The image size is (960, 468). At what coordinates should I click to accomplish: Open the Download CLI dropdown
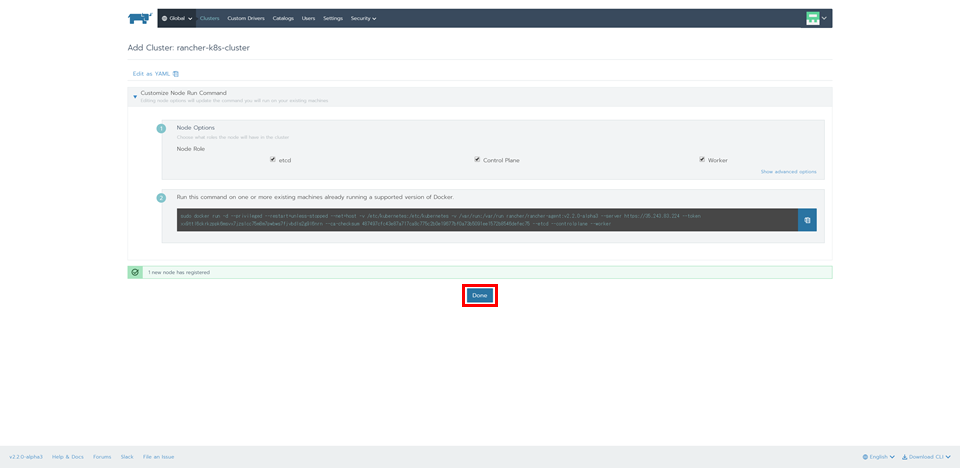926,457
